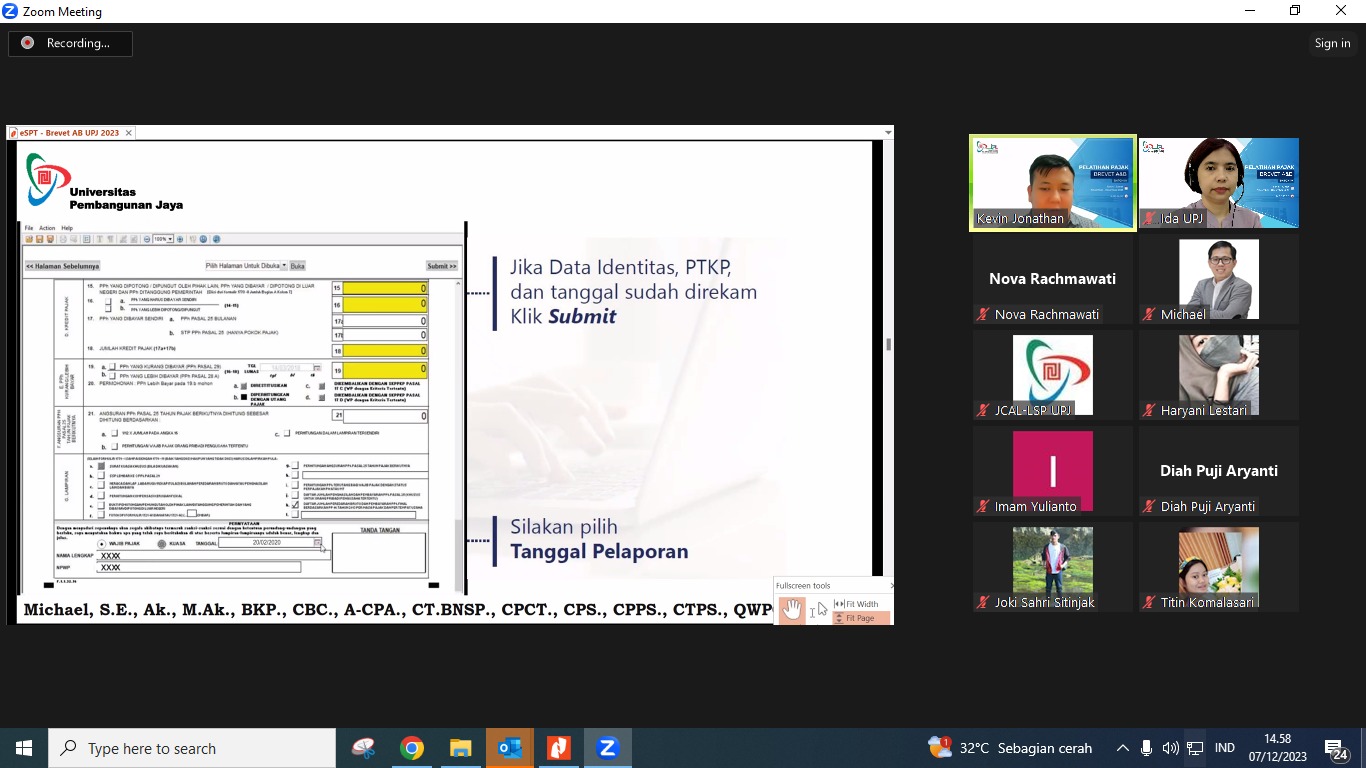The height and width of the screenshot is (768, 1366).
Task: Open the Windows Start menu
Action: (24, 748)
